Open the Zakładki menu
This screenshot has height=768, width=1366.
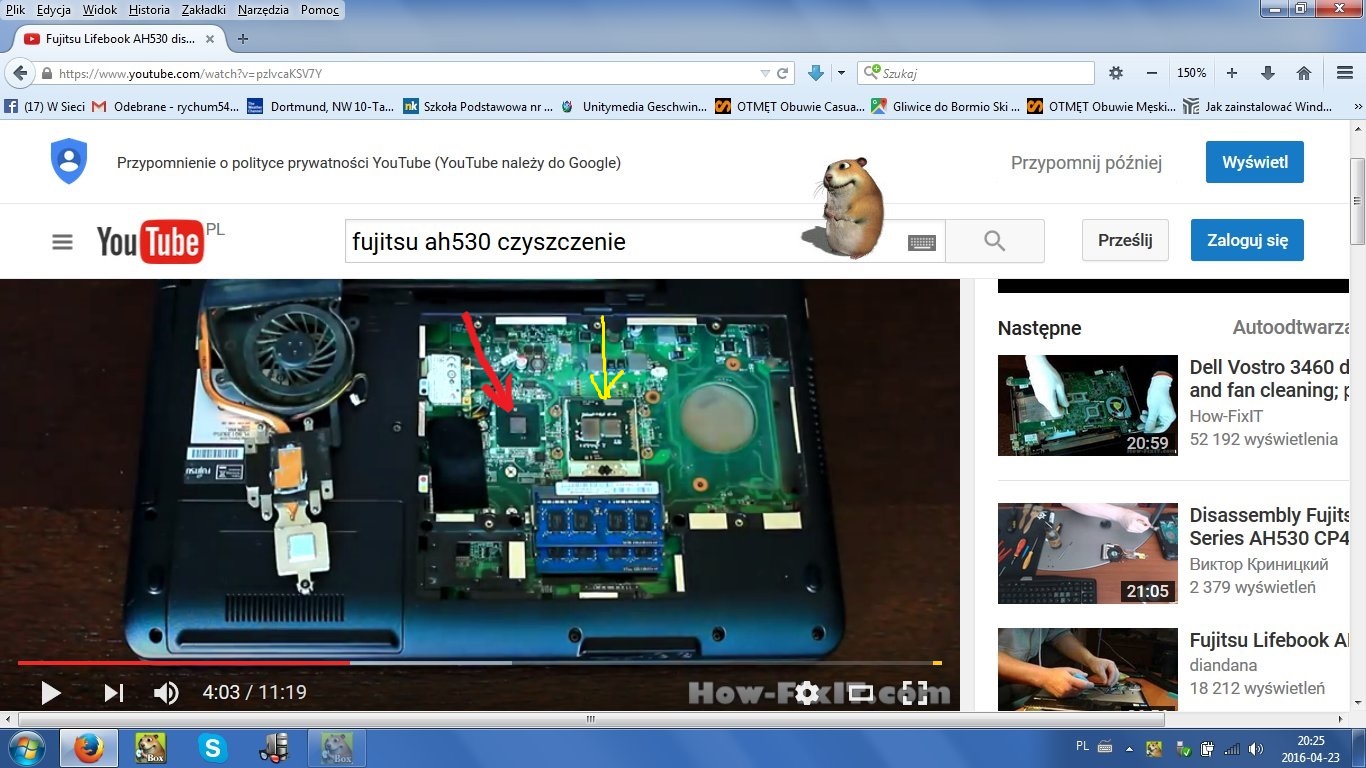pyautogui.click(x=205, y=10)
